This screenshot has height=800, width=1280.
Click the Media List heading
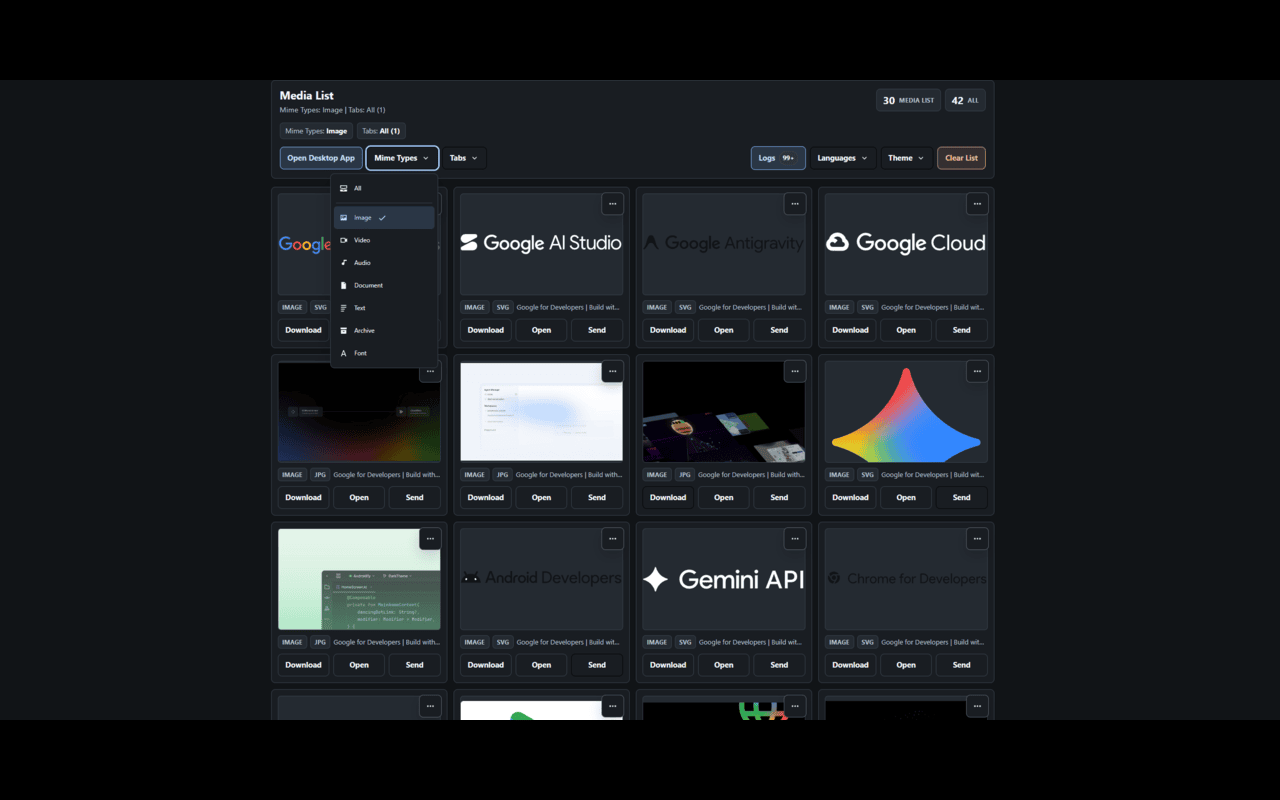(x=307, y=96)
